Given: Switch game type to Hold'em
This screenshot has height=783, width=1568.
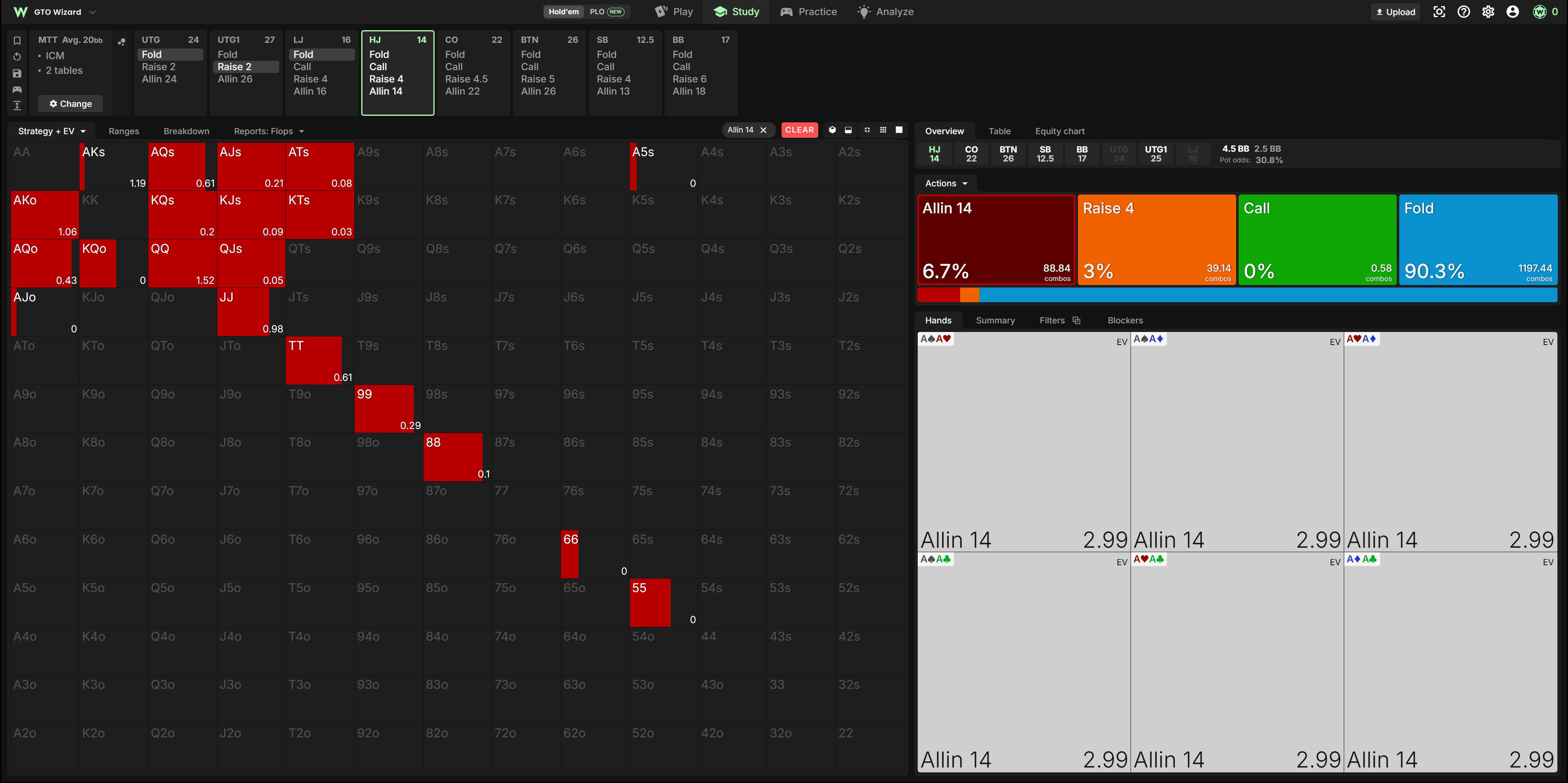Looking at the screenshot, I should [x=563, y=11].
